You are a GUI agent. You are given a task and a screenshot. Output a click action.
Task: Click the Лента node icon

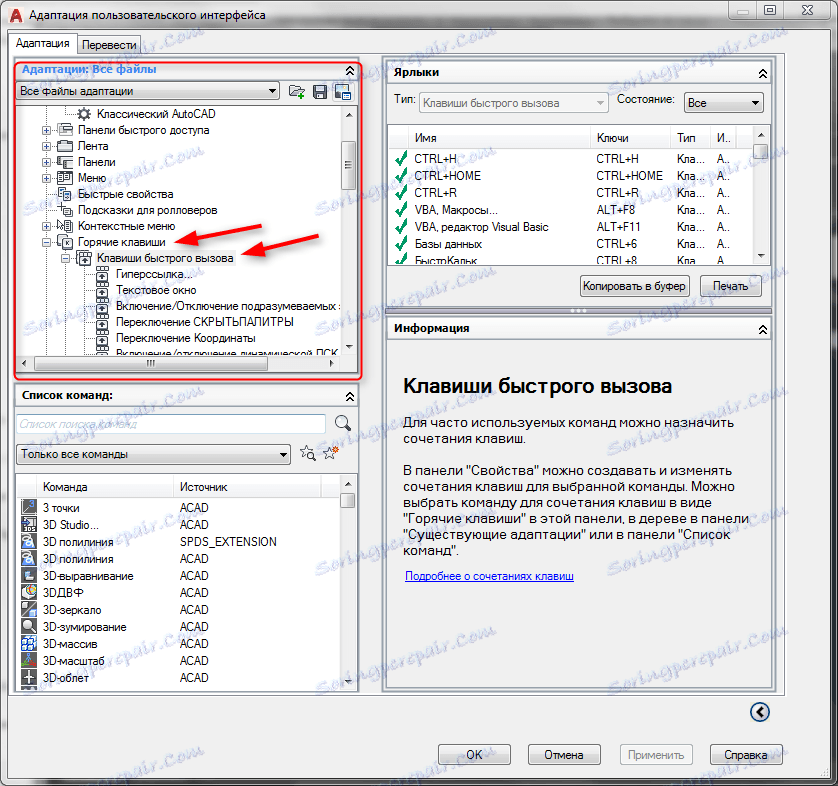pyautogui.click(x=65, y=146)
